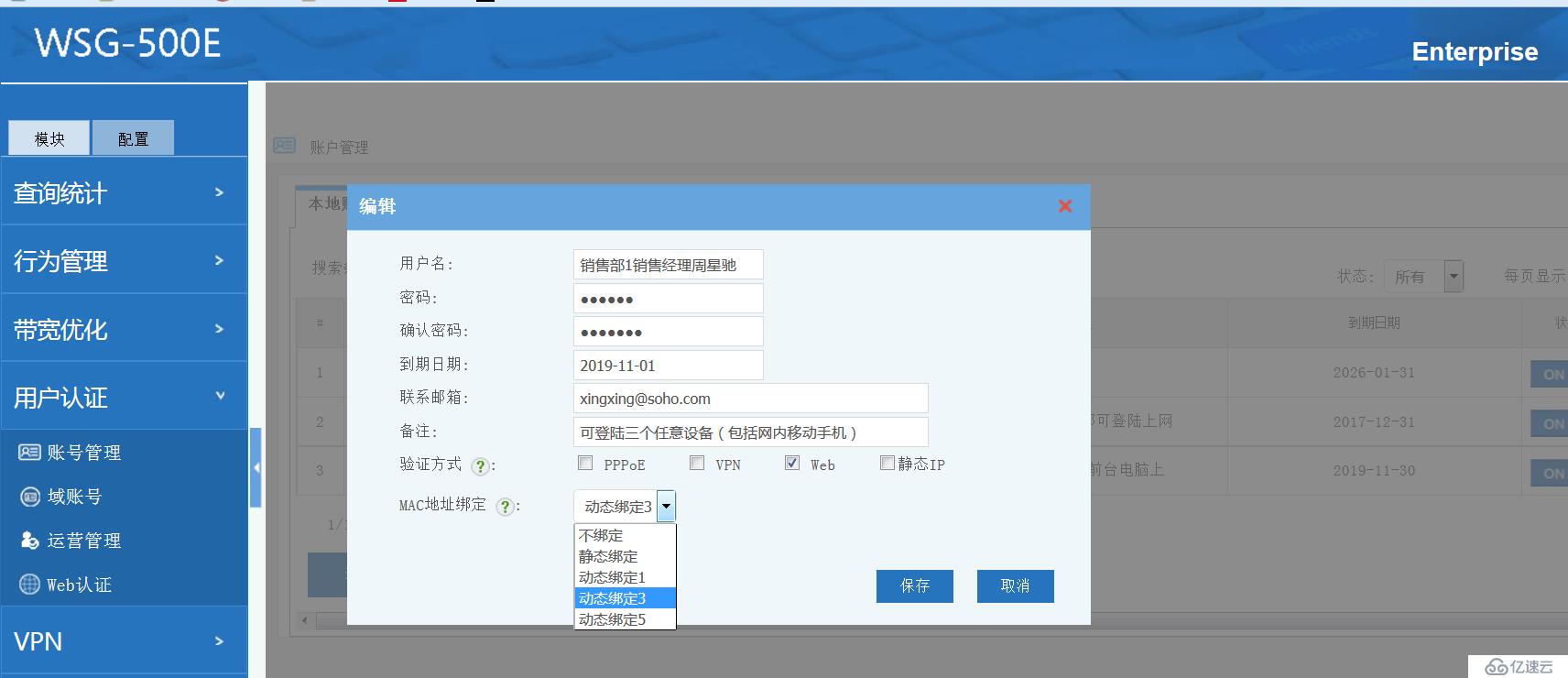This screenshot has height=678, width=1568.
Task: Click the 用户名 input field
Action: pos(668,265)
